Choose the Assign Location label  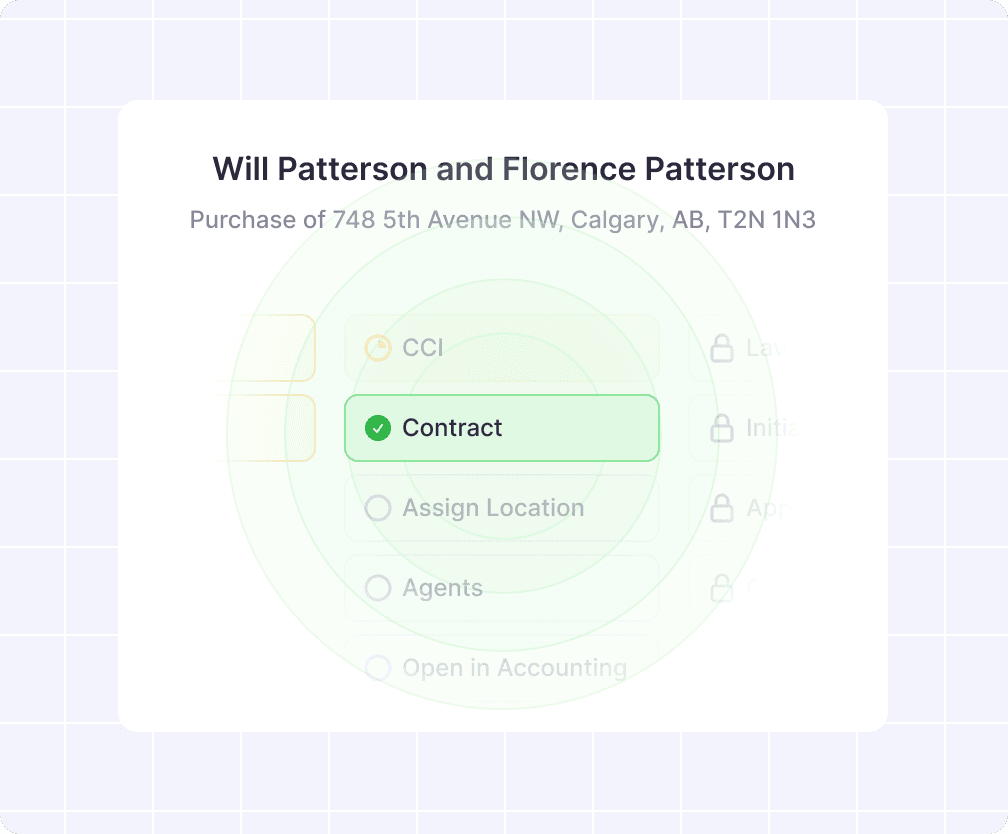point(493,508)
